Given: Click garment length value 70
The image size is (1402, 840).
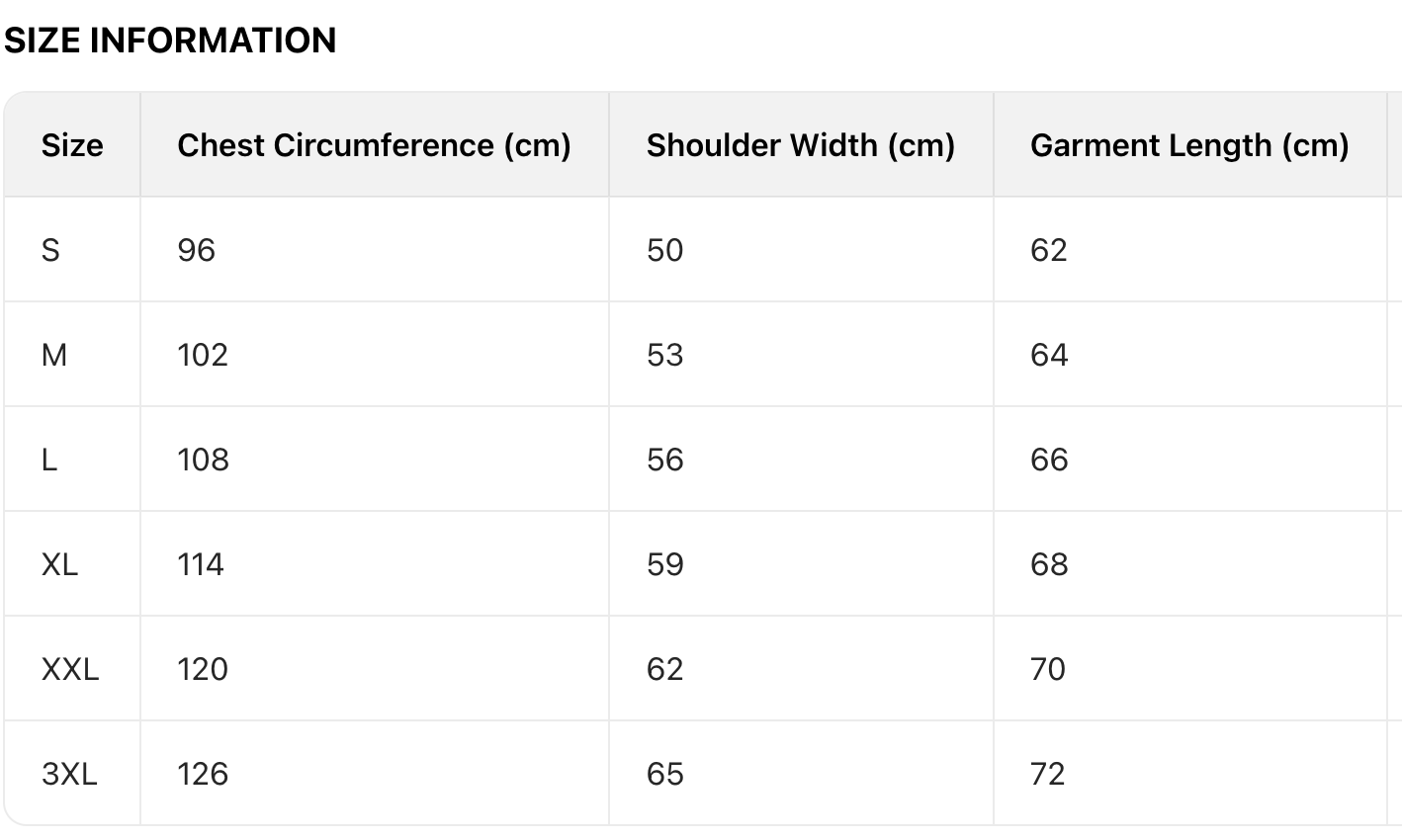Looking at the screenshot, I should pyautogui.click(x=1048, y=669).
